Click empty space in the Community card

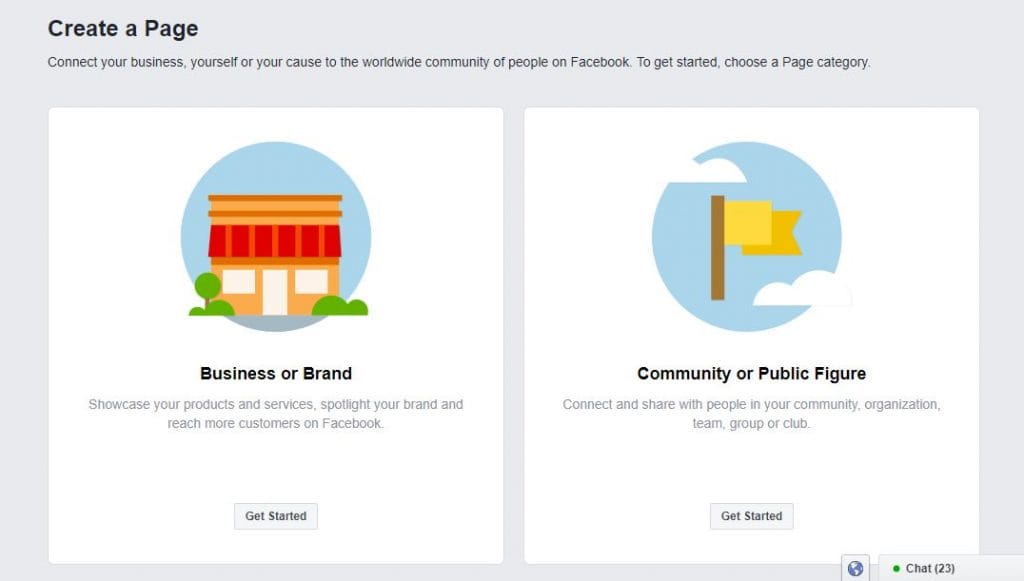[751, 467]
